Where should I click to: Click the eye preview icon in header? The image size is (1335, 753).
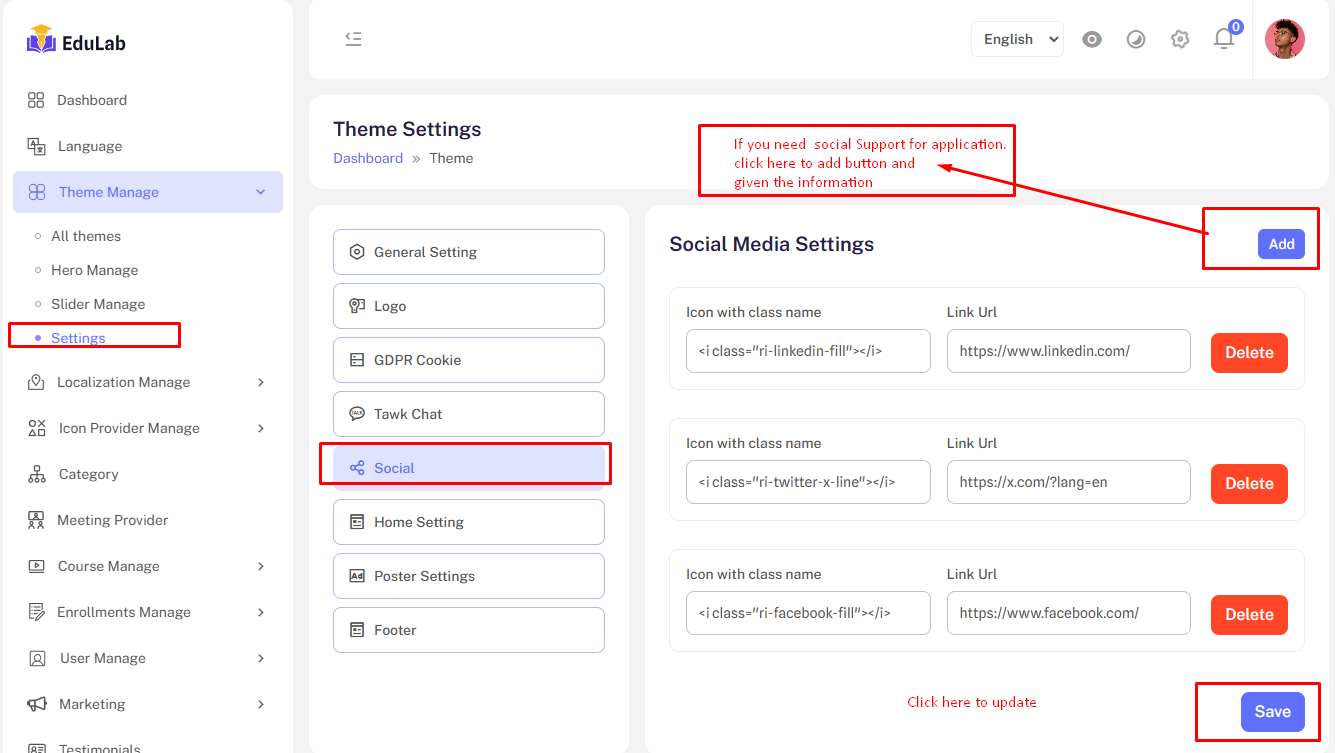point(1092,39)
